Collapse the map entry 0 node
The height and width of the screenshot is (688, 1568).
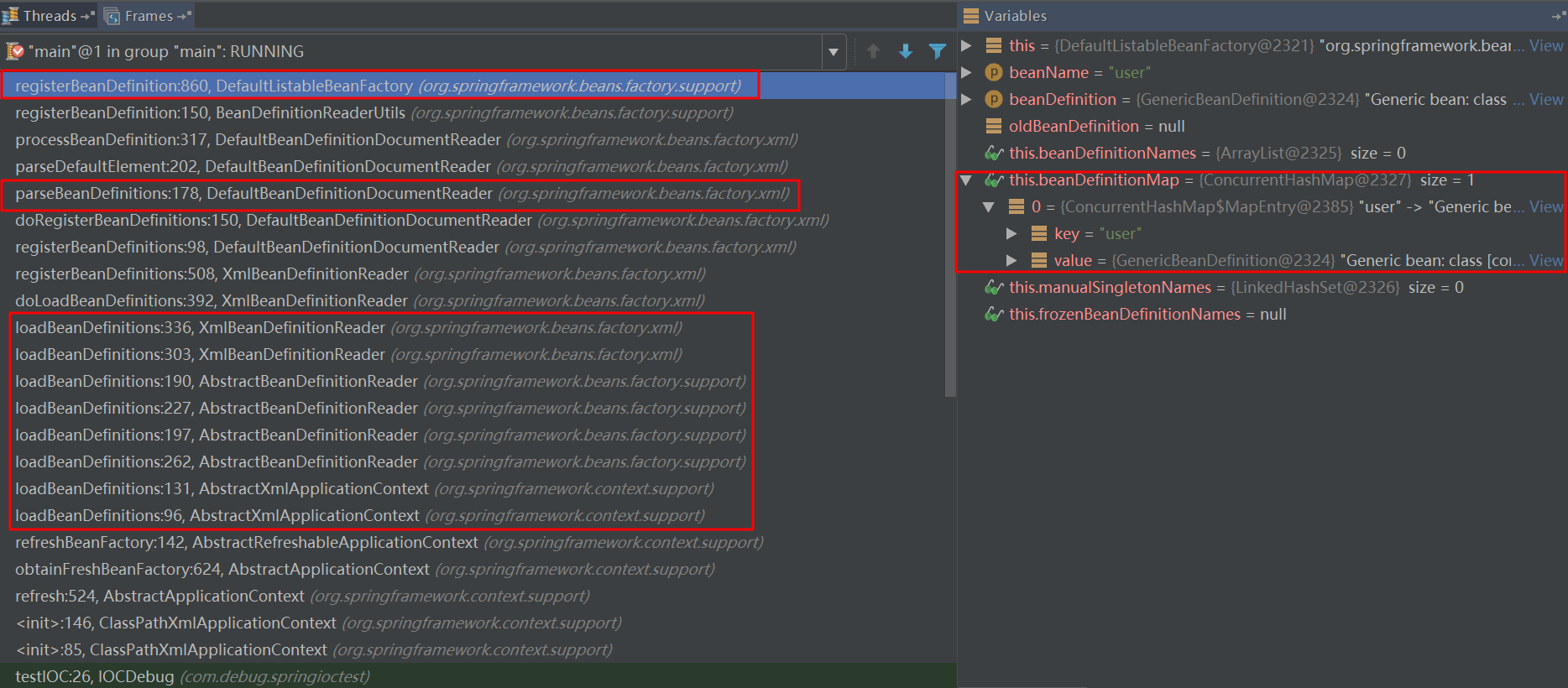[989, 206]
